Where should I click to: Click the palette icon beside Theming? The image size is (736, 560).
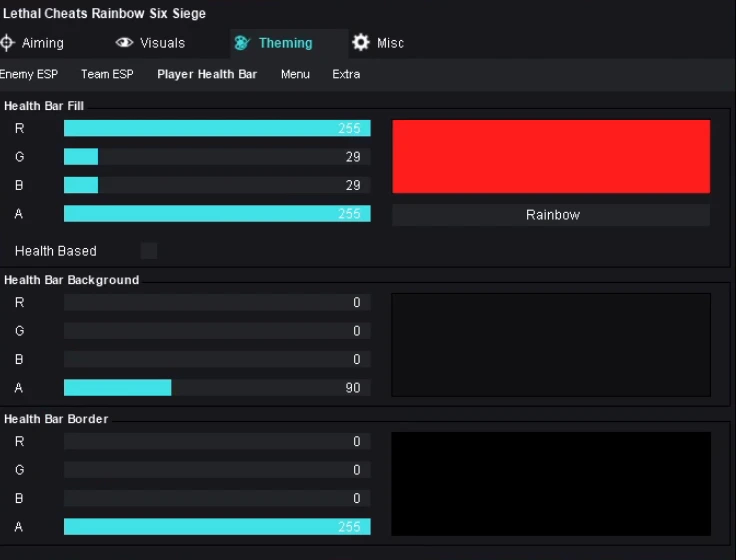[241, 43]
